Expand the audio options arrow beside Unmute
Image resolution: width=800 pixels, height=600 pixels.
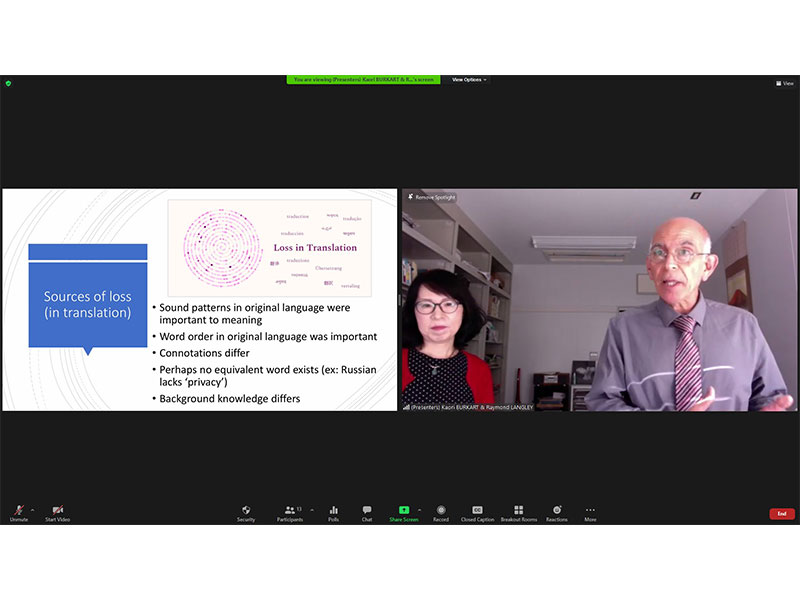click(33, 509)
